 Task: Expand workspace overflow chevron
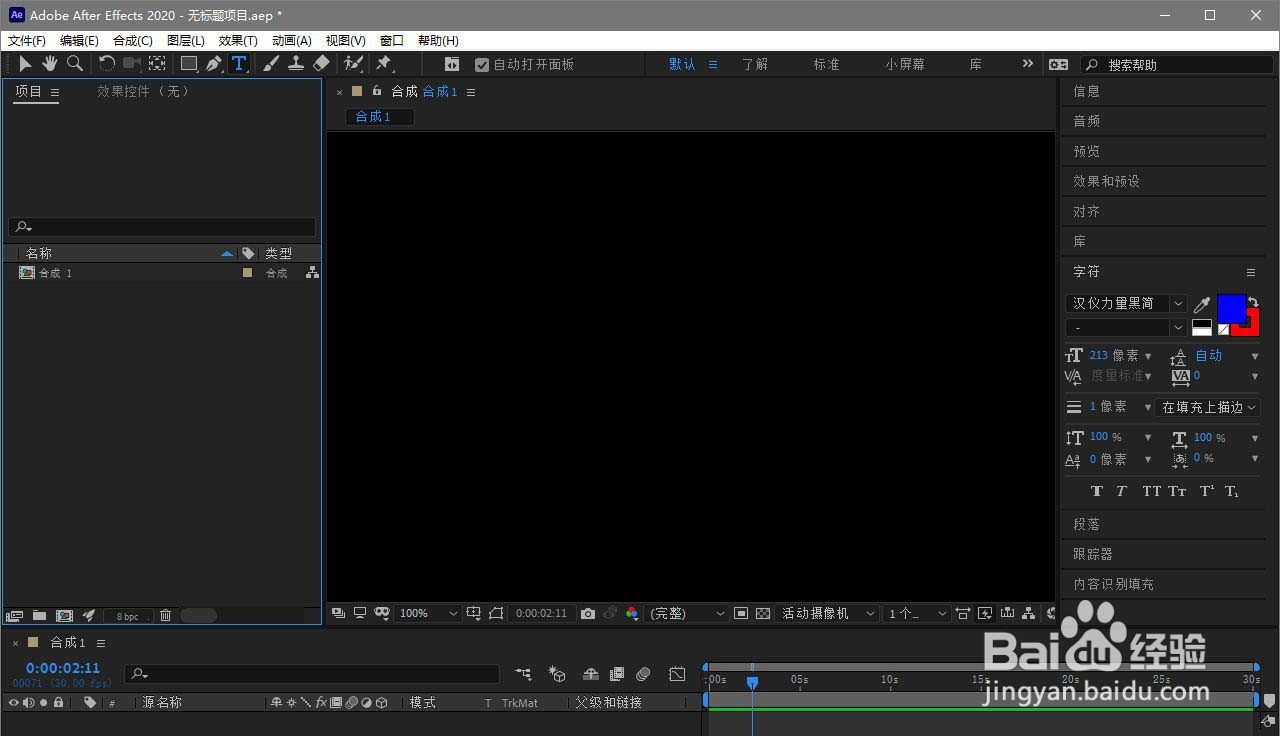[x=1027, y=63]
